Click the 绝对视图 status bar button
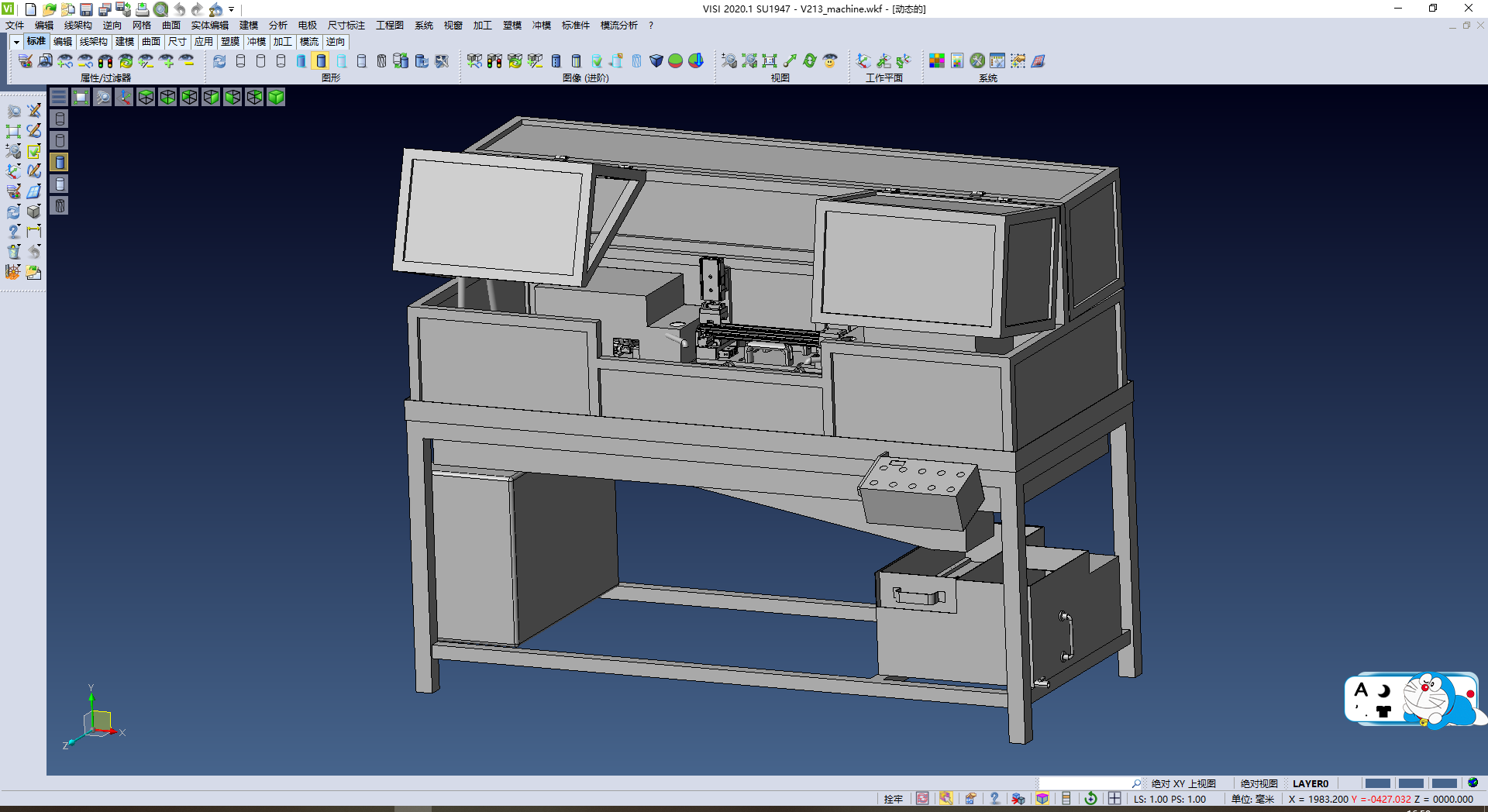Viewport: 1488px width, 812px height. point(1259,783)
